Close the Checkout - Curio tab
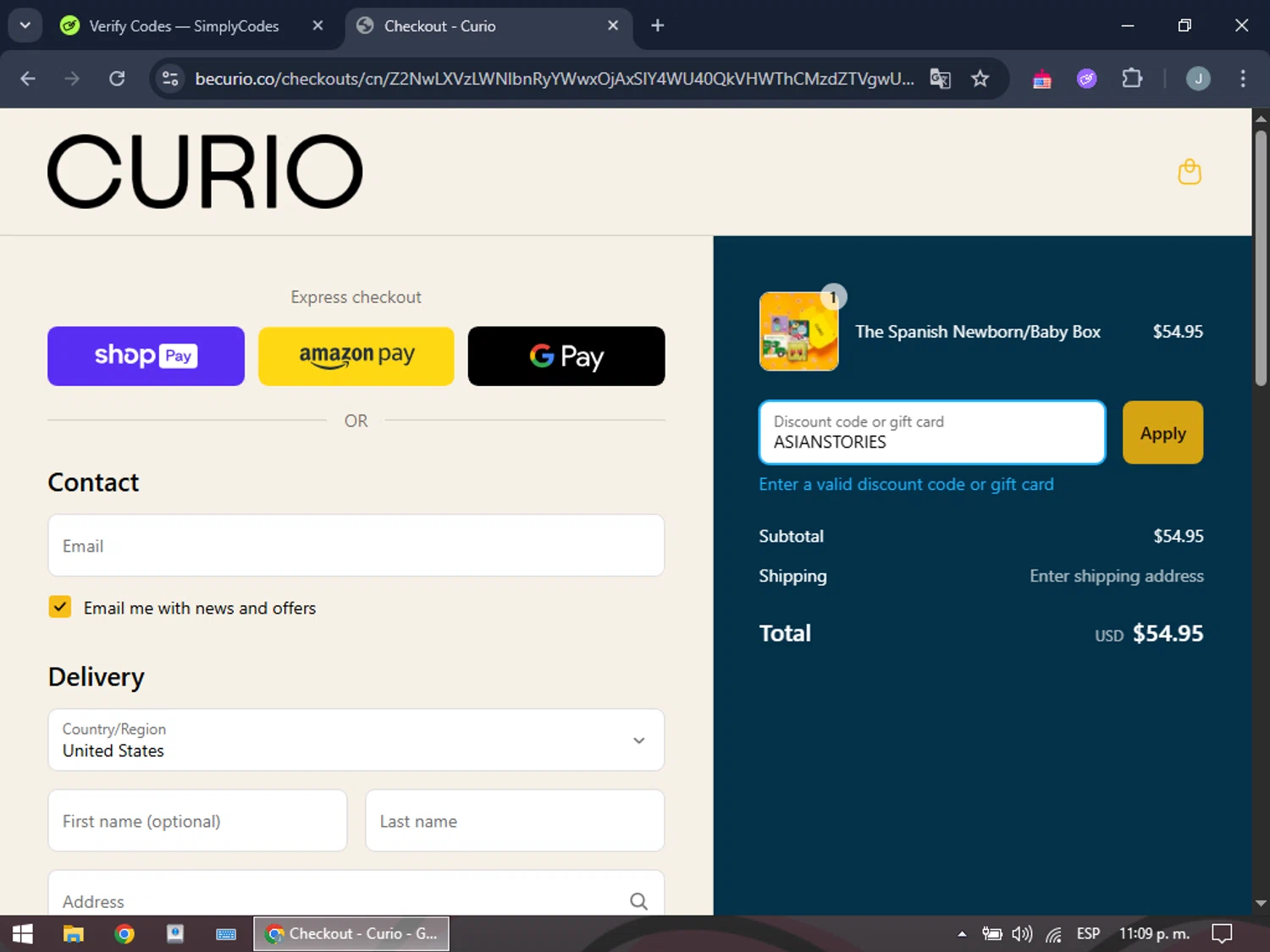 tap(613, 25)
